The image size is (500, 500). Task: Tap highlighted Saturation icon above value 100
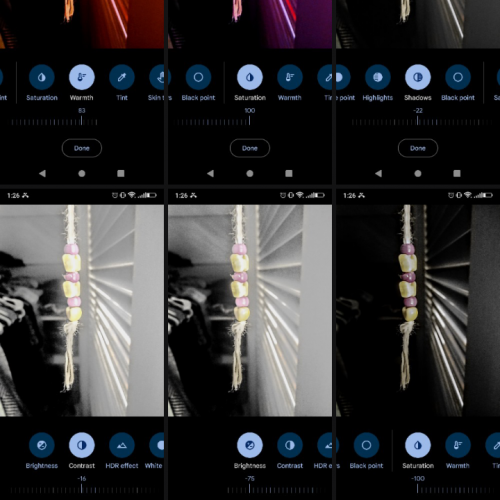250,77
